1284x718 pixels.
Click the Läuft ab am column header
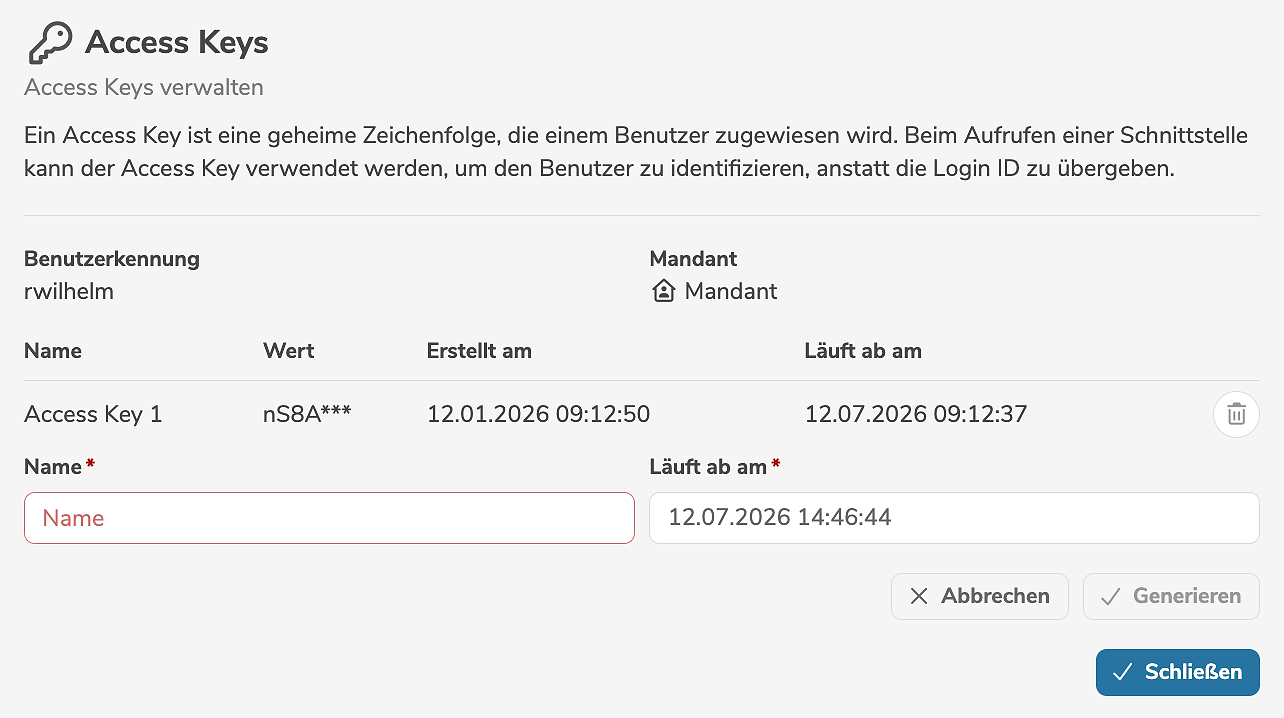[x=862, y=351]
